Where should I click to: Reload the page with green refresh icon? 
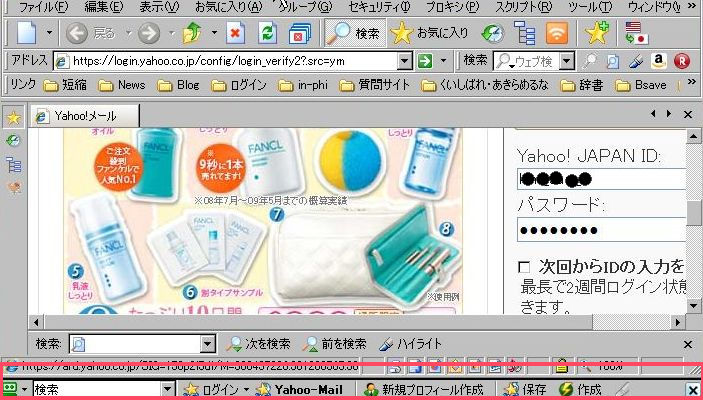(267, 33)
